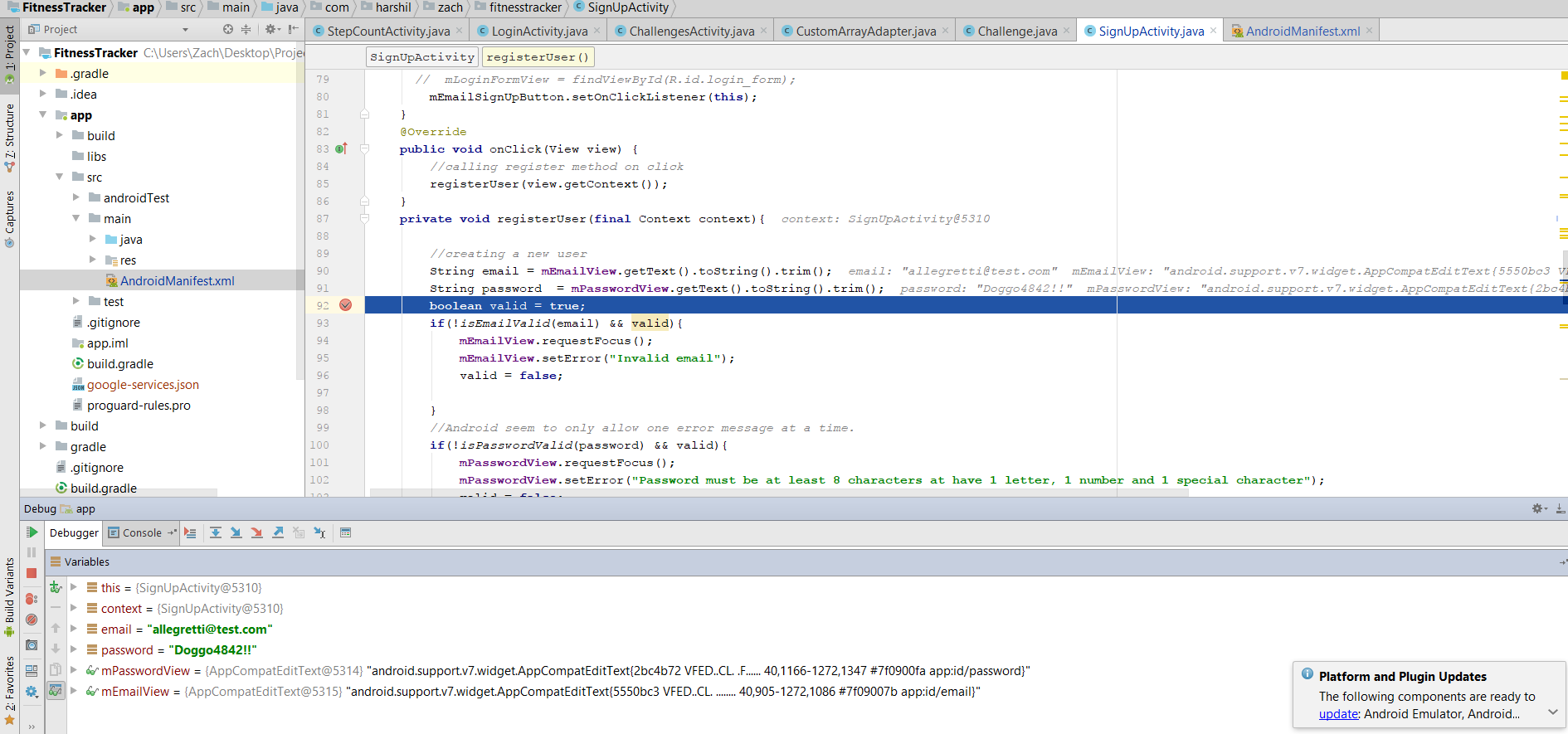Click registerUser() breadcrumb above editor
The height and width of the screenshot is (734, 1568).
[x=538, y=57]
